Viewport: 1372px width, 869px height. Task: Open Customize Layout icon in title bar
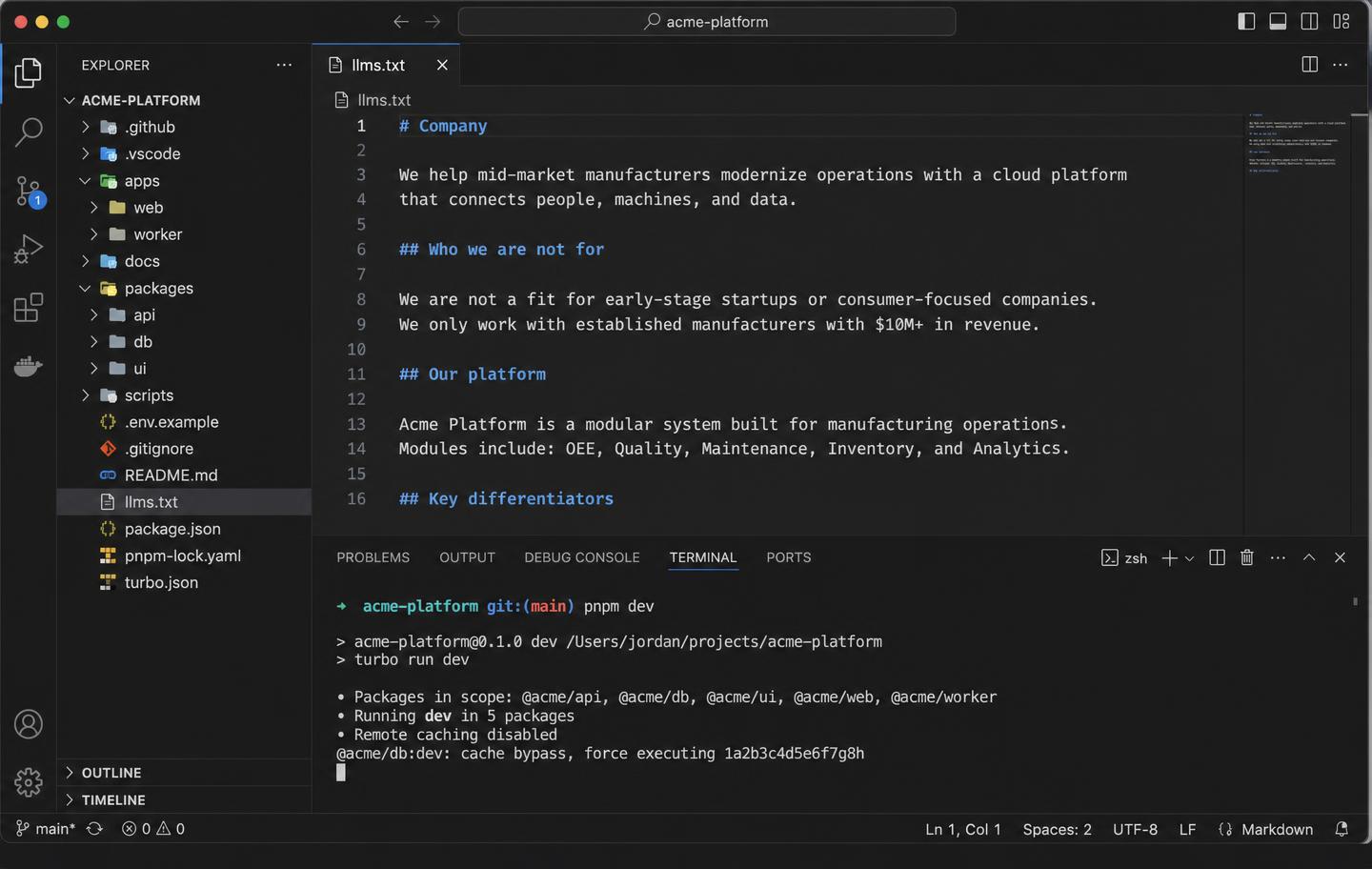click(1342, 21)
